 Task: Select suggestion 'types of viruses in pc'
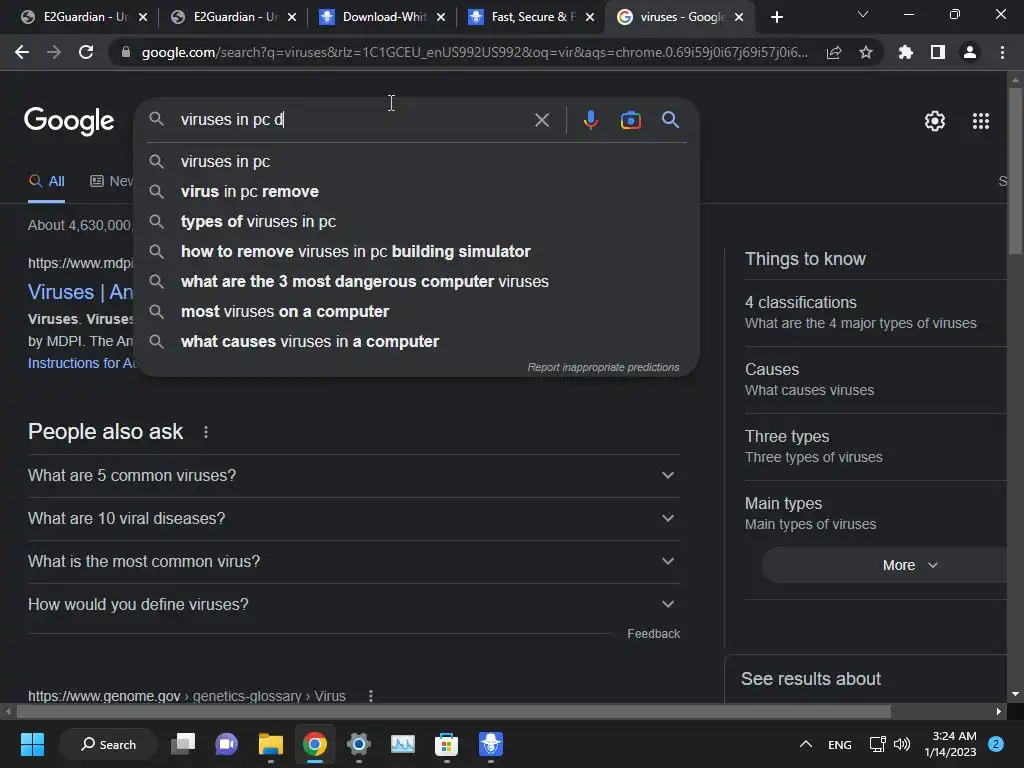pos(417,221)
